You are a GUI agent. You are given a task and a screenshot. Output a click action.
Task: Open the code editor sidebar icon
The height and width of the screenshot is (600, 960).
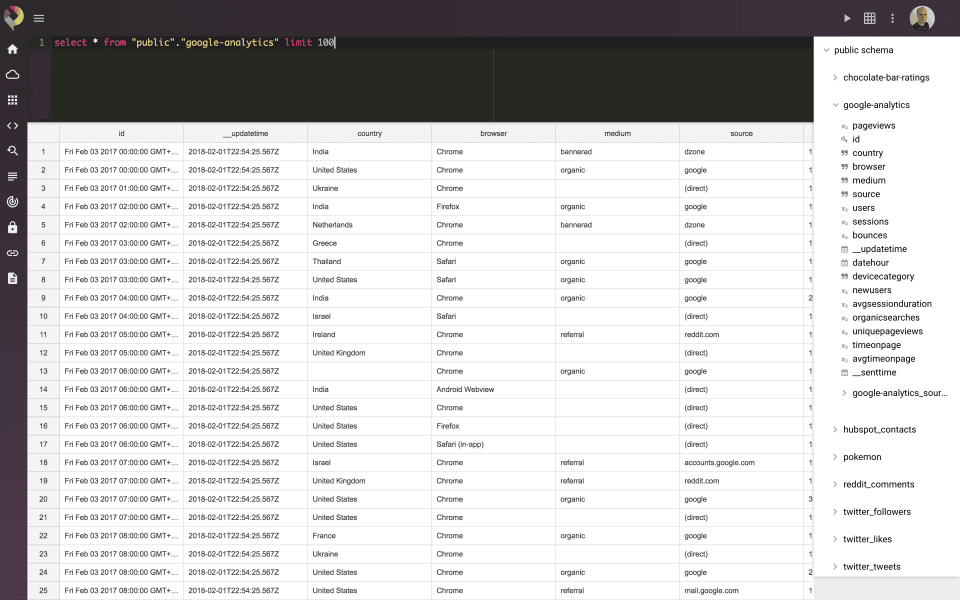click(13, 126)
